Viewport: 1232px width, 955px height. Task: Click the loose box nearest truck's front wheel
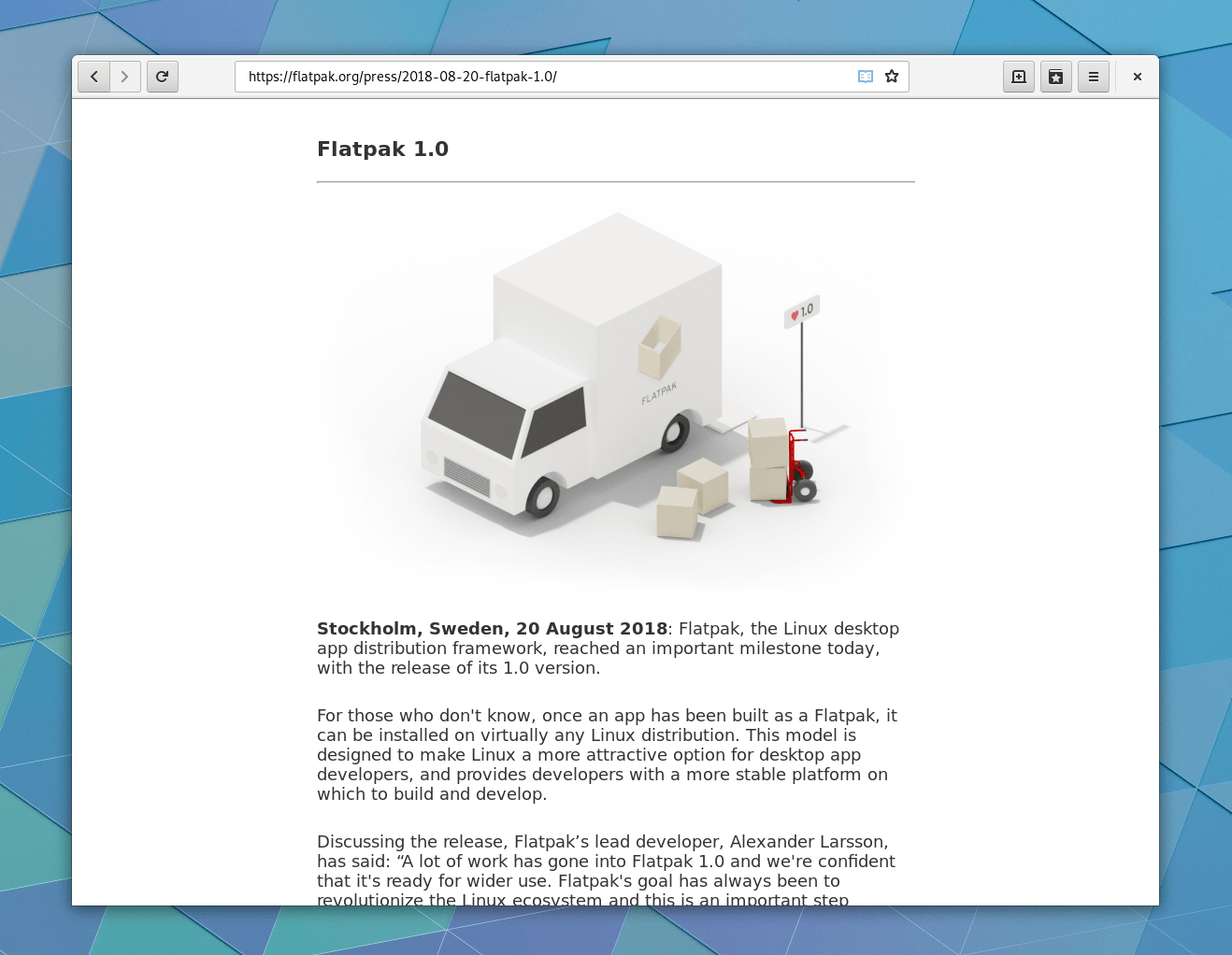pos(678,512)
